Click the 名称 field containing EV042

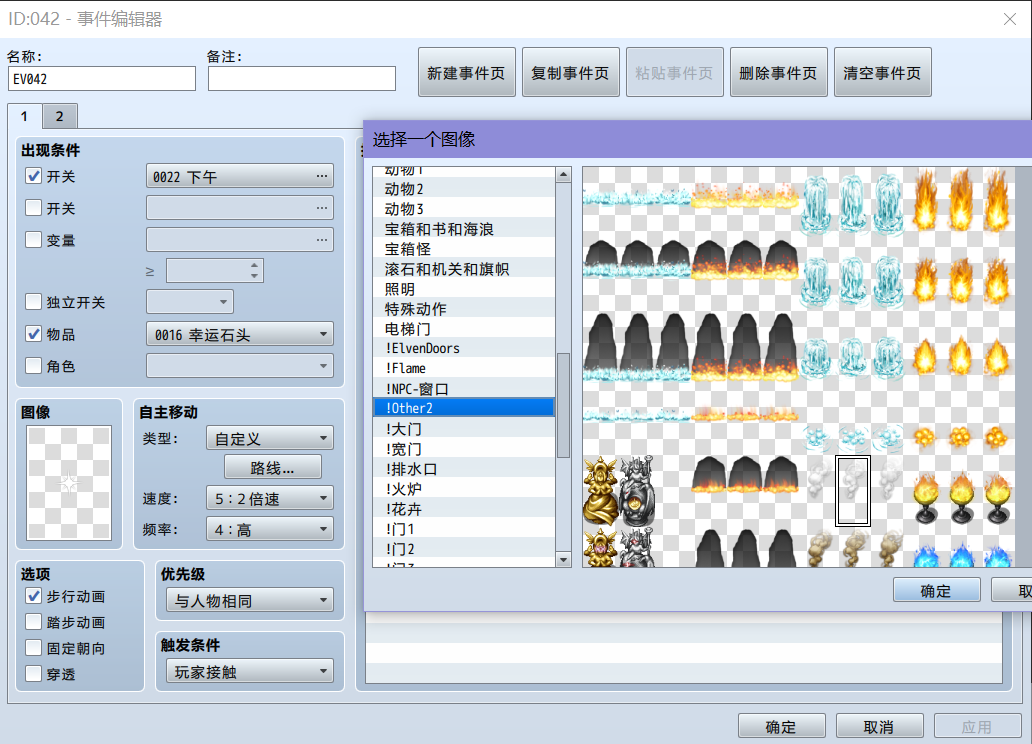coord(102,78)
